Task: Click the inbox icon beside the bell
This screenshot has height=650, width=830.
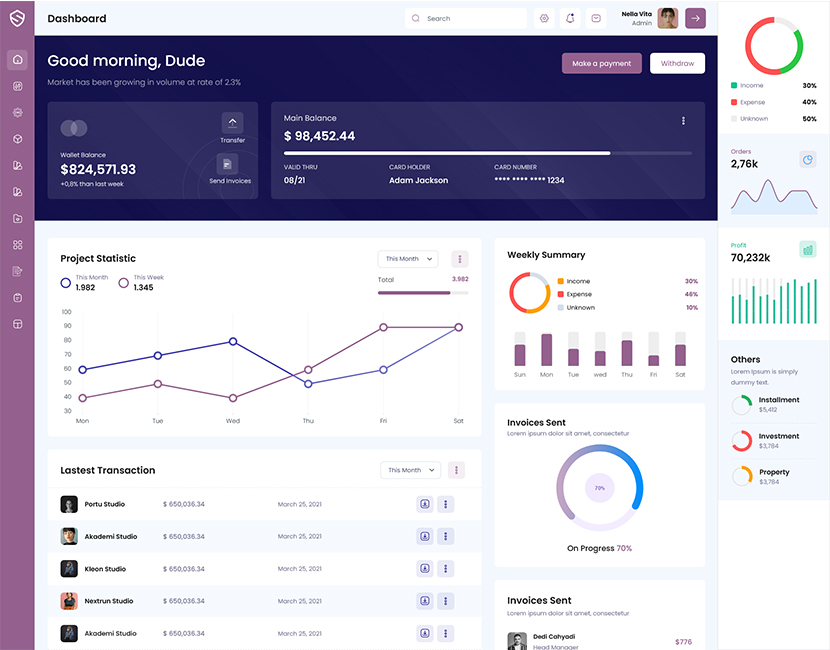Action: point(596,18)
